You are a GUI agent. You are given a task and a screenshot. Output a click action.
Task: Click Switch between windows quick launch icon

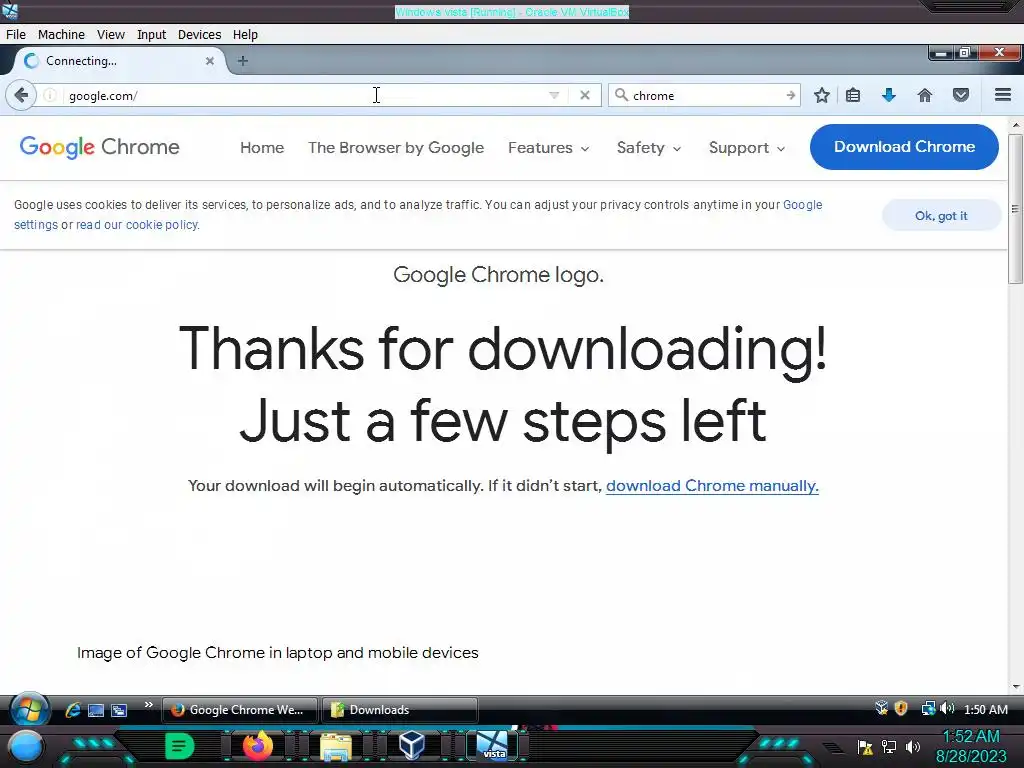(119, 710)
